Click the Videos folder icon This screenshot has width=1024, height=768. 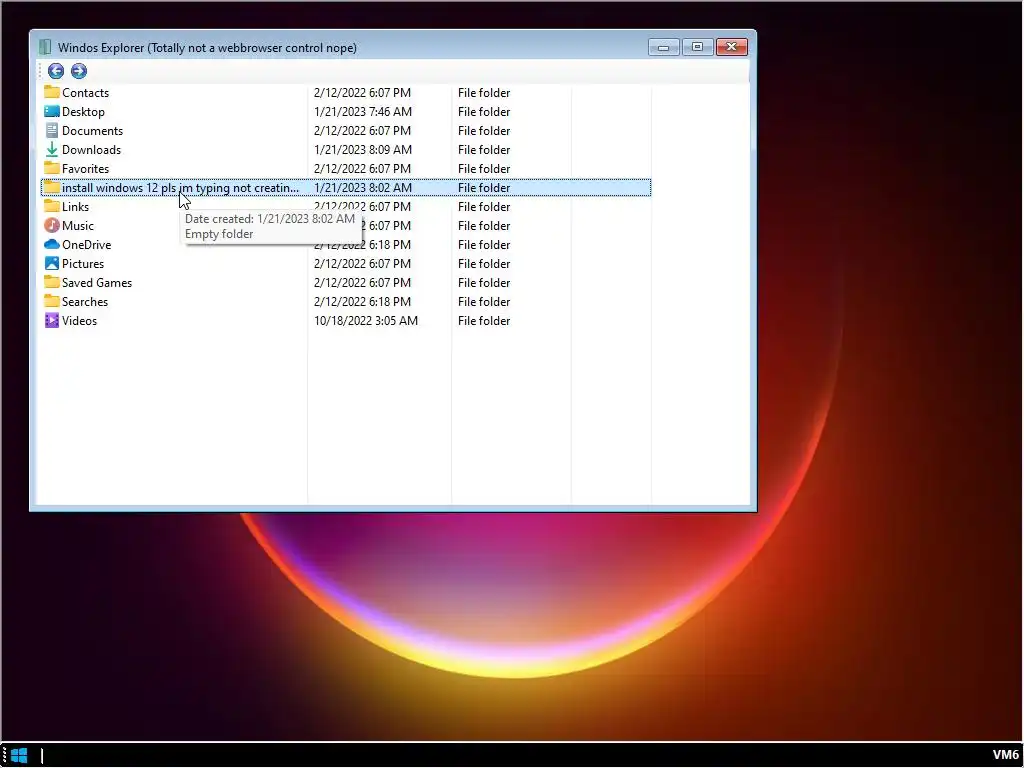tap(52, 320)
